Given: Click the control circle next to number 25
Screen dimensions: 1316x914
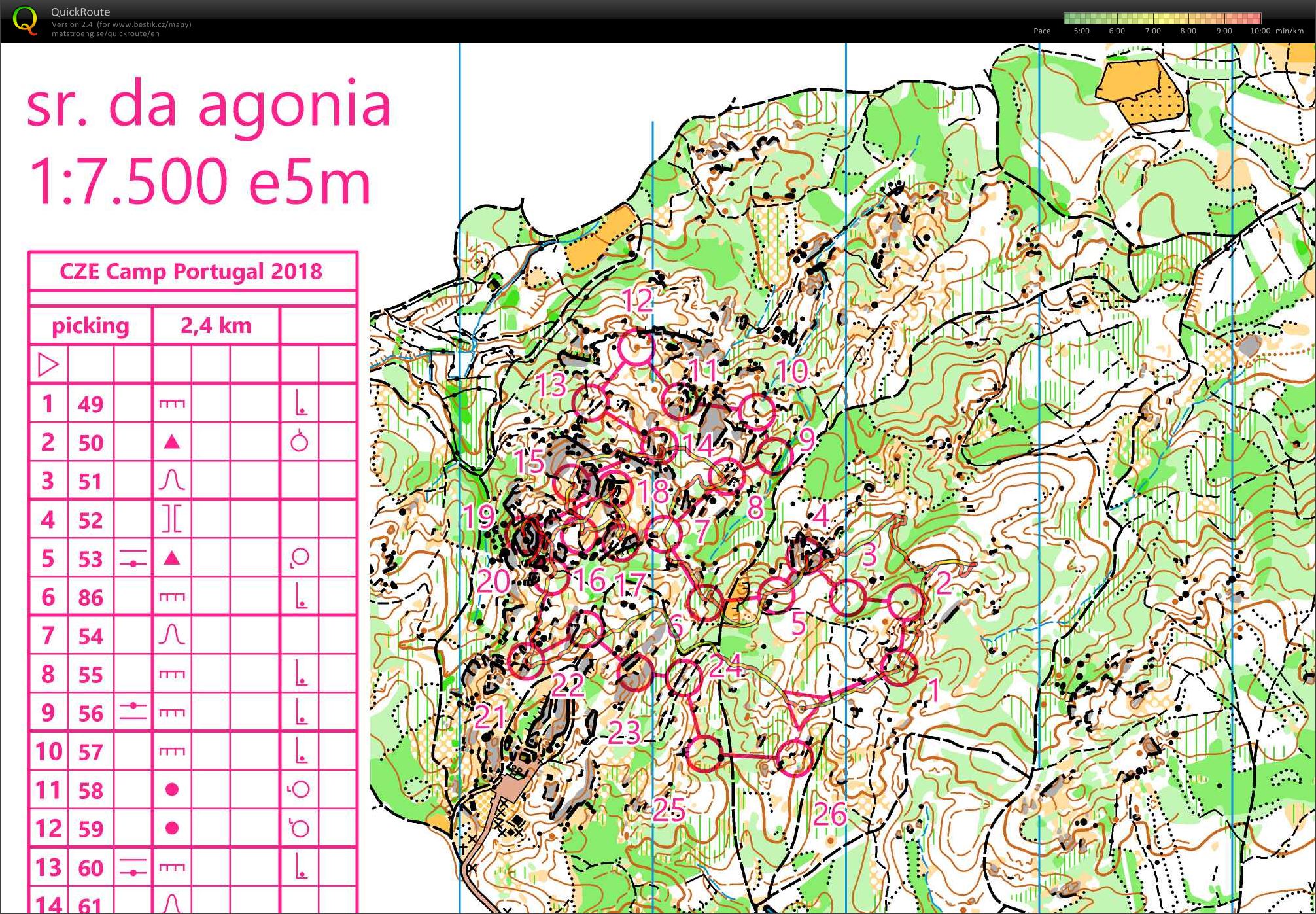Looking at the screenshot, I should [704, 754].
